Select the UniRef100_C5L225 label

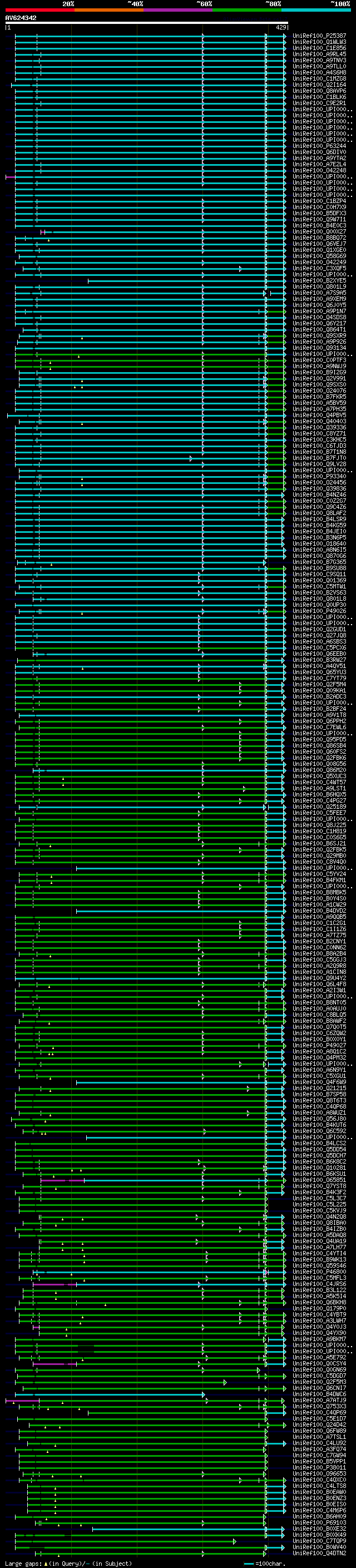point(319,1205)
